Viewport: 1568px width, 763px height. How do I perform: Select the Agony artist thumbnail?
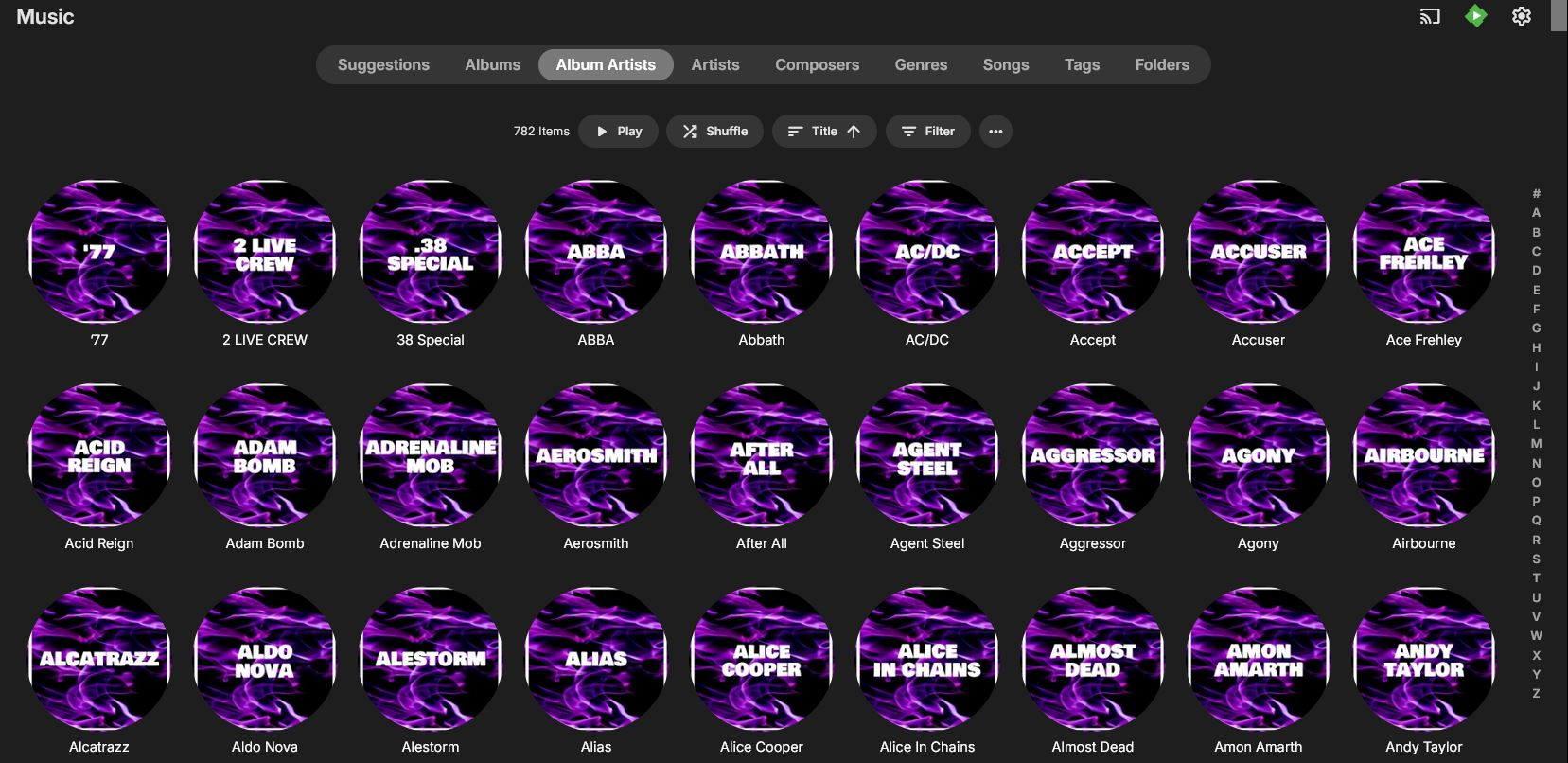pyautogui.click(x=1259, y=455)
